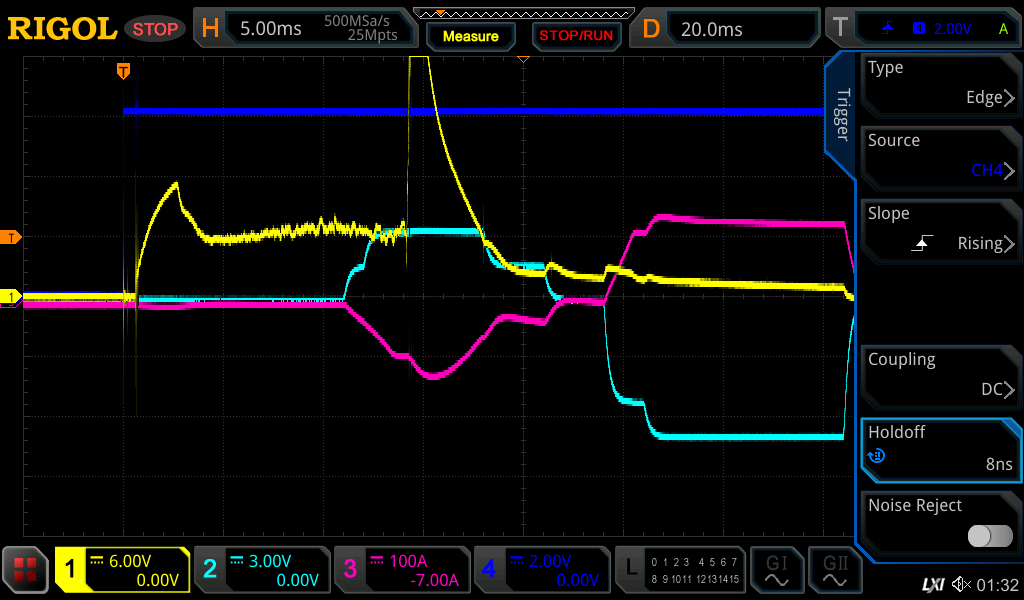This screenshot has height=600, width=1024.
Task: Select the holdoff adjust knob icon
Action: pos(877,456)
